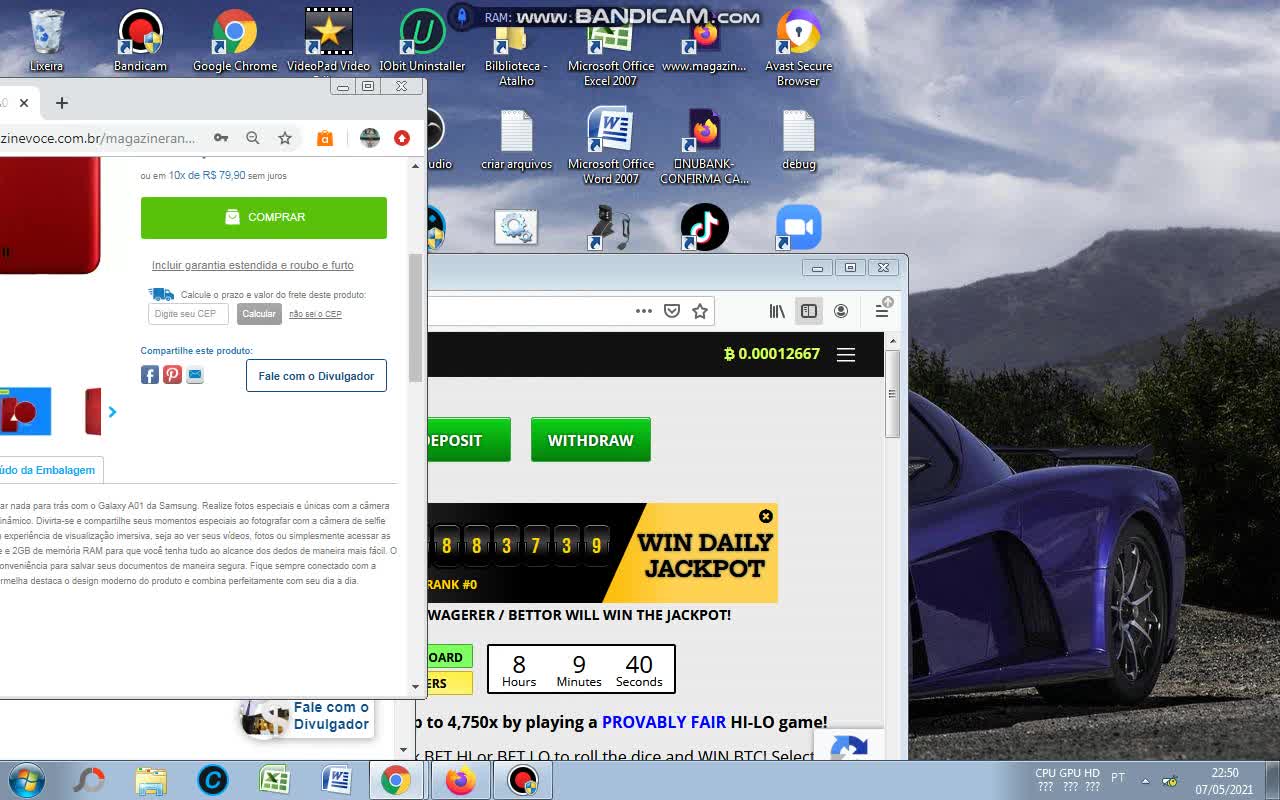This screenshot has width=1280, height=800.
Task: Click the Calcular shipping button
Action: pyautogui.click(x=259, y=314)
